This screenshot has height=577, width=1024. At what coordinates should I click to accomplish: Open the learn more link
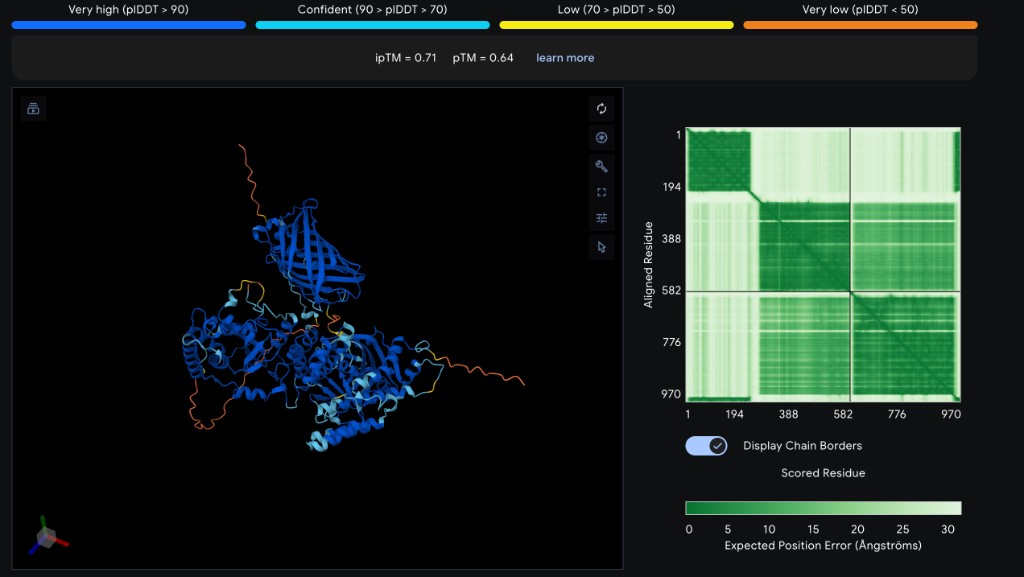[x=565, y=57]
